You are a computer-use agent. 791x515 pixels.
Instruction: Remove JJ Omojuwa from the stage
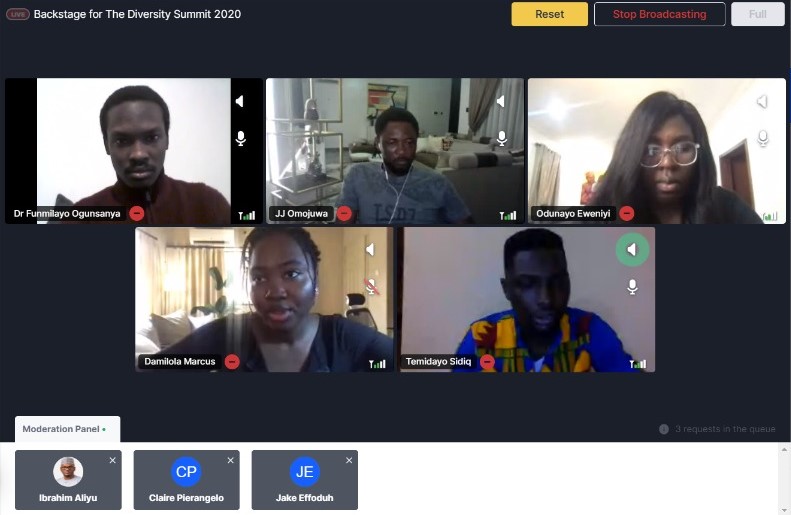click(344, 213)
